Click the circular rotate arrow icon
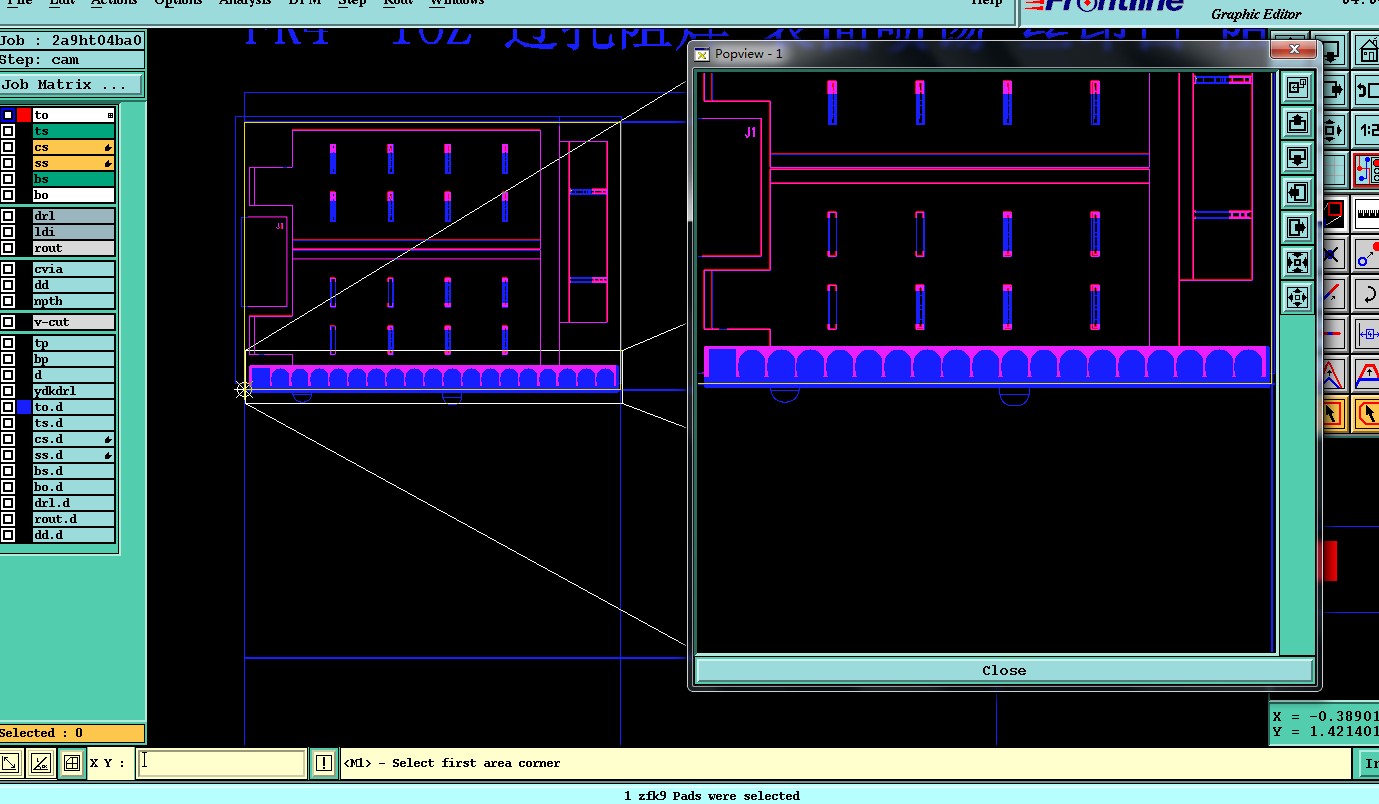 pyautogui.click(x=1367, y=294)
